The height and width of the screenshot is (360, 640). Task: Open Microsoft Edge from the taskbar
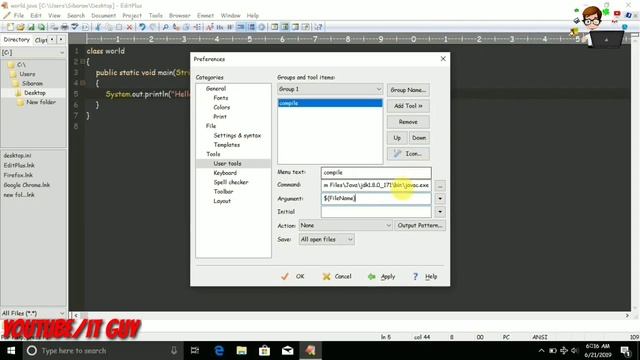point(219,350)
